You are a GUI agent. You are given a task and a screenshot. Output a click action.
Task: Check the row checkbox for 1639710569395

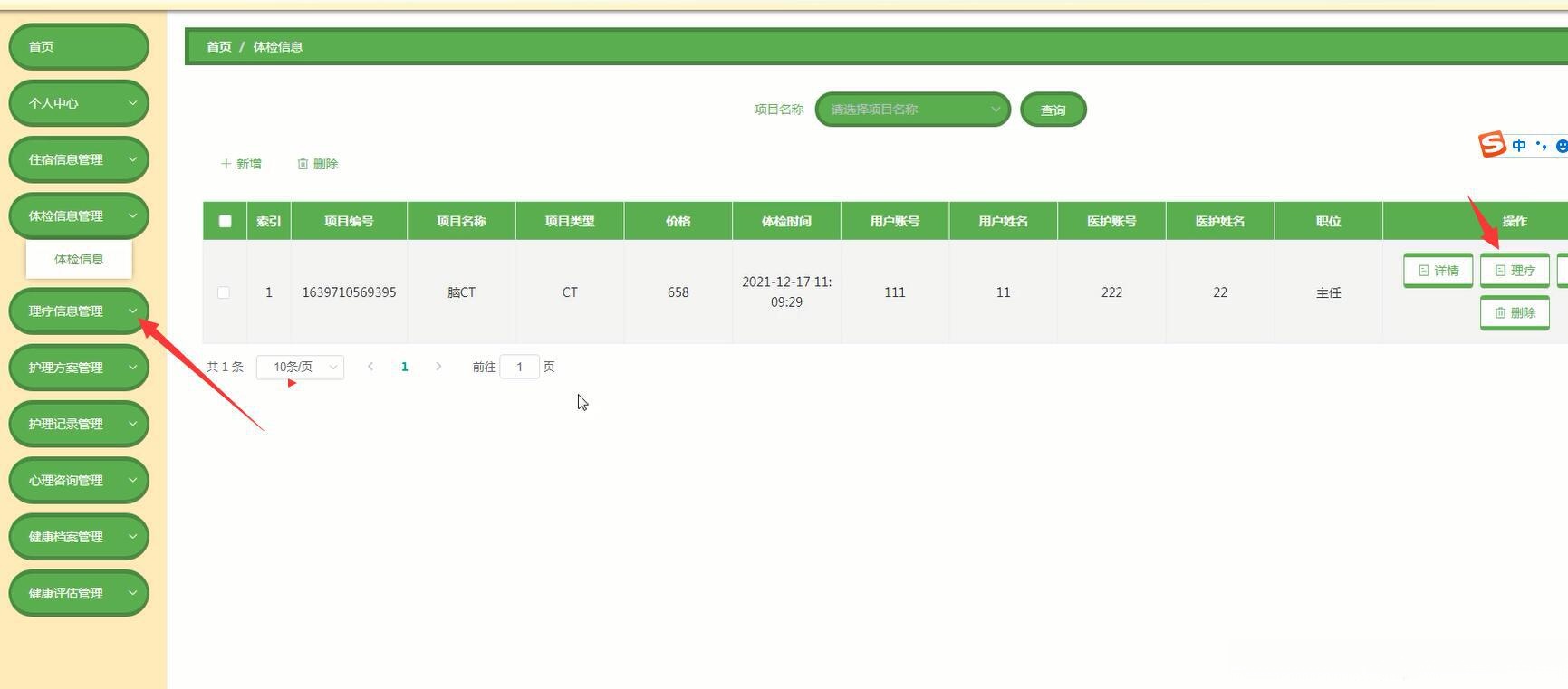pyautogui.click(x=224, y=292)
